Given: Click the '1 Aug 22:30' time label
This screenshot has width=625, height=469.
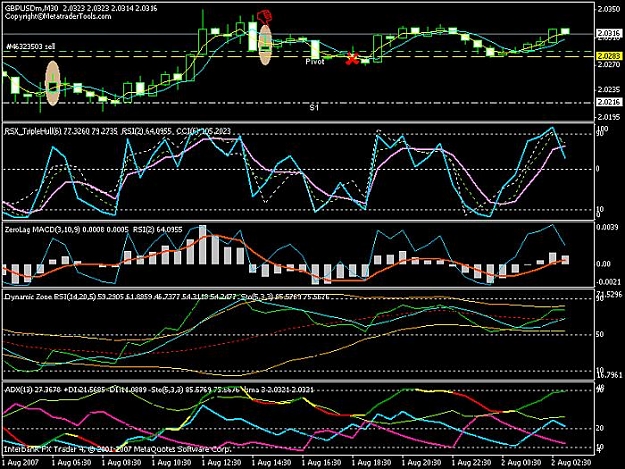Looking at the screenshot, I should tap(472, 463).
